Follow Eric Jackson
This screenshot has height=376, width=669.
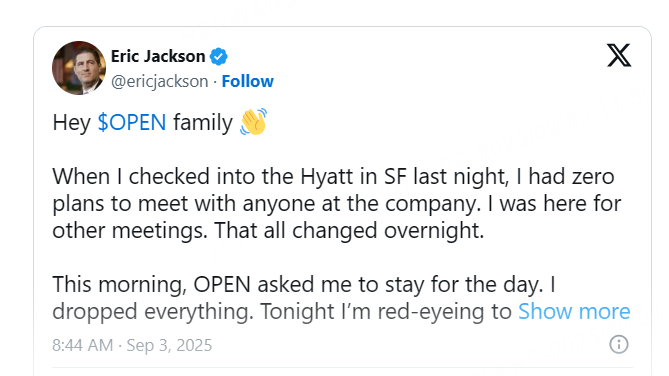click(247, 81)
